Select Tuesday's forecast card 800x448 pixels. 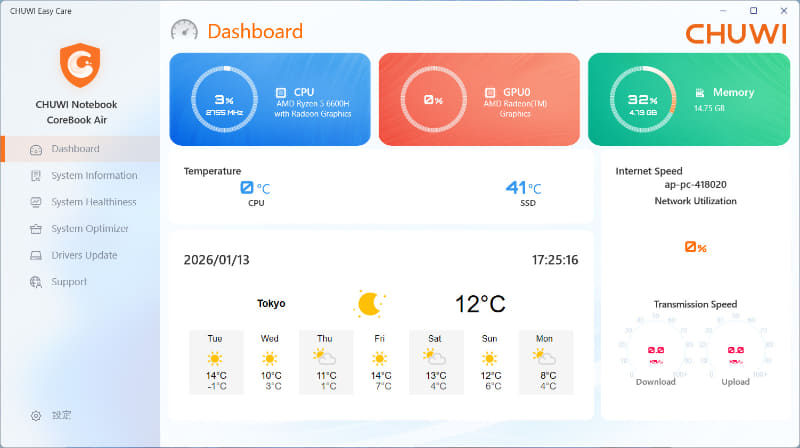pos(216,363)
